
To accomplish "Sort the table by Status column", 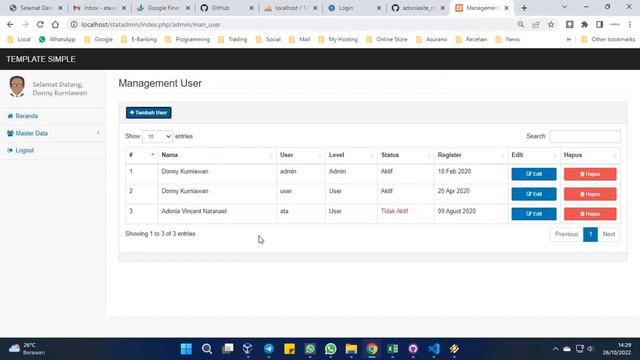I will (406, 155).
